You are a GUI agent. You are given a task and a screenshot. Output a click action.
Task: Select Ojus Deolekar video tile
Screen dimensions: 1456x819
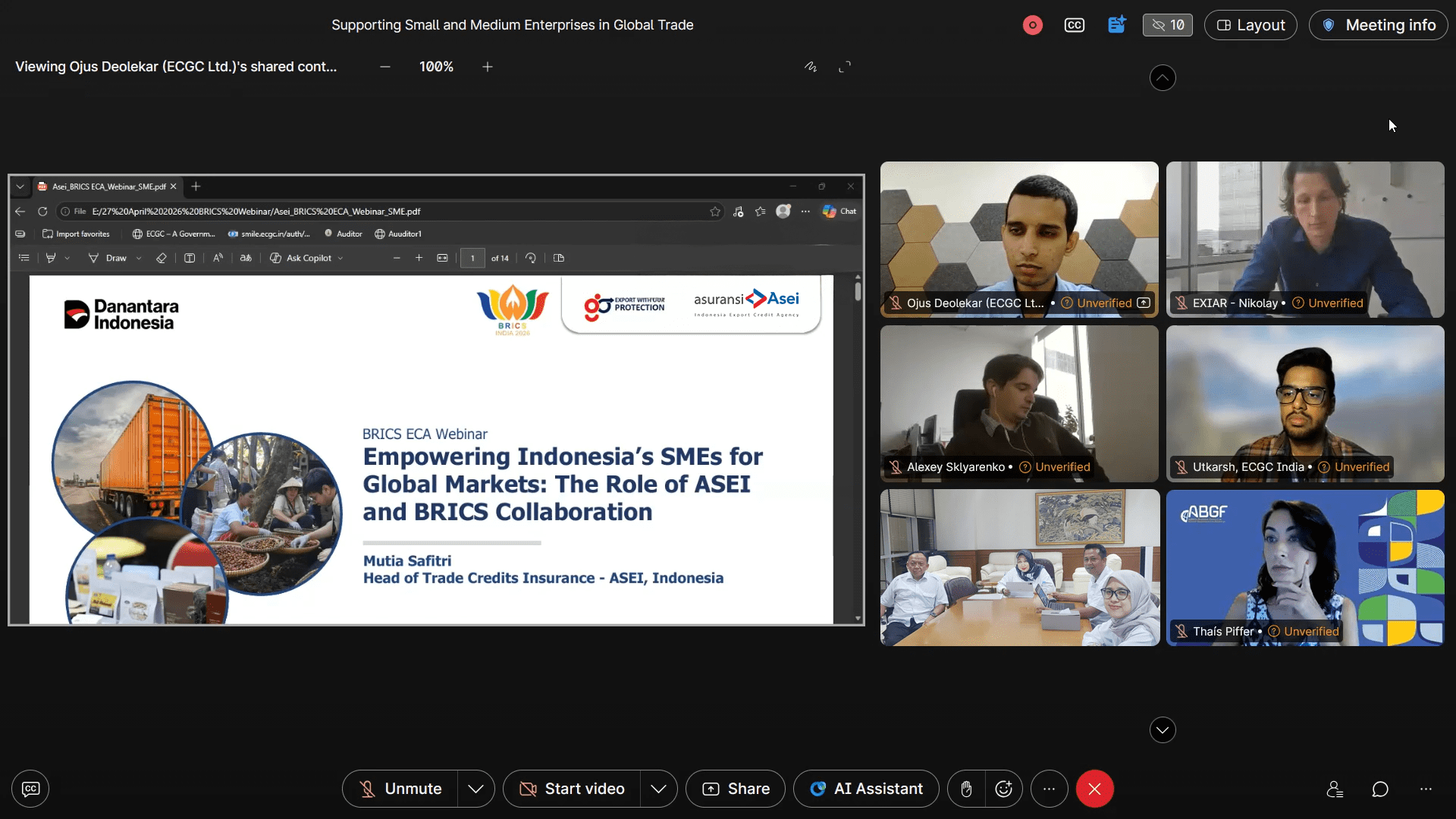pos(1019,239)
